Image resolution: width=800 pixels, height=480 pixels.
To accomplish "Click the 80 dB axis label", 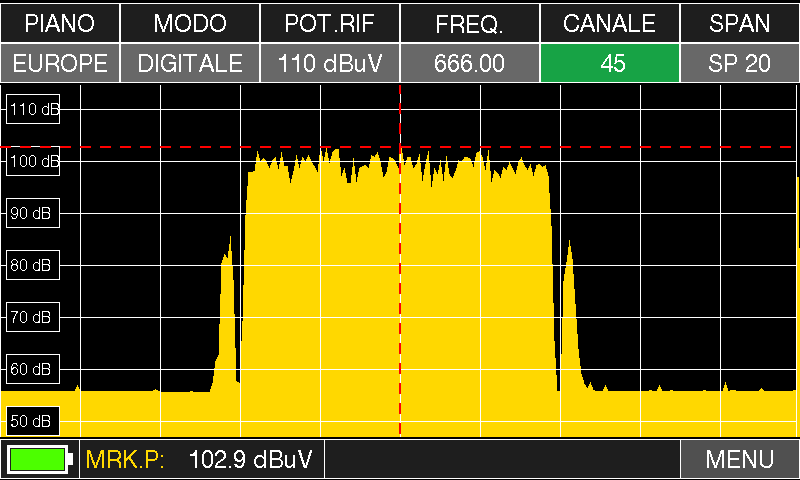I will (33, 265).
